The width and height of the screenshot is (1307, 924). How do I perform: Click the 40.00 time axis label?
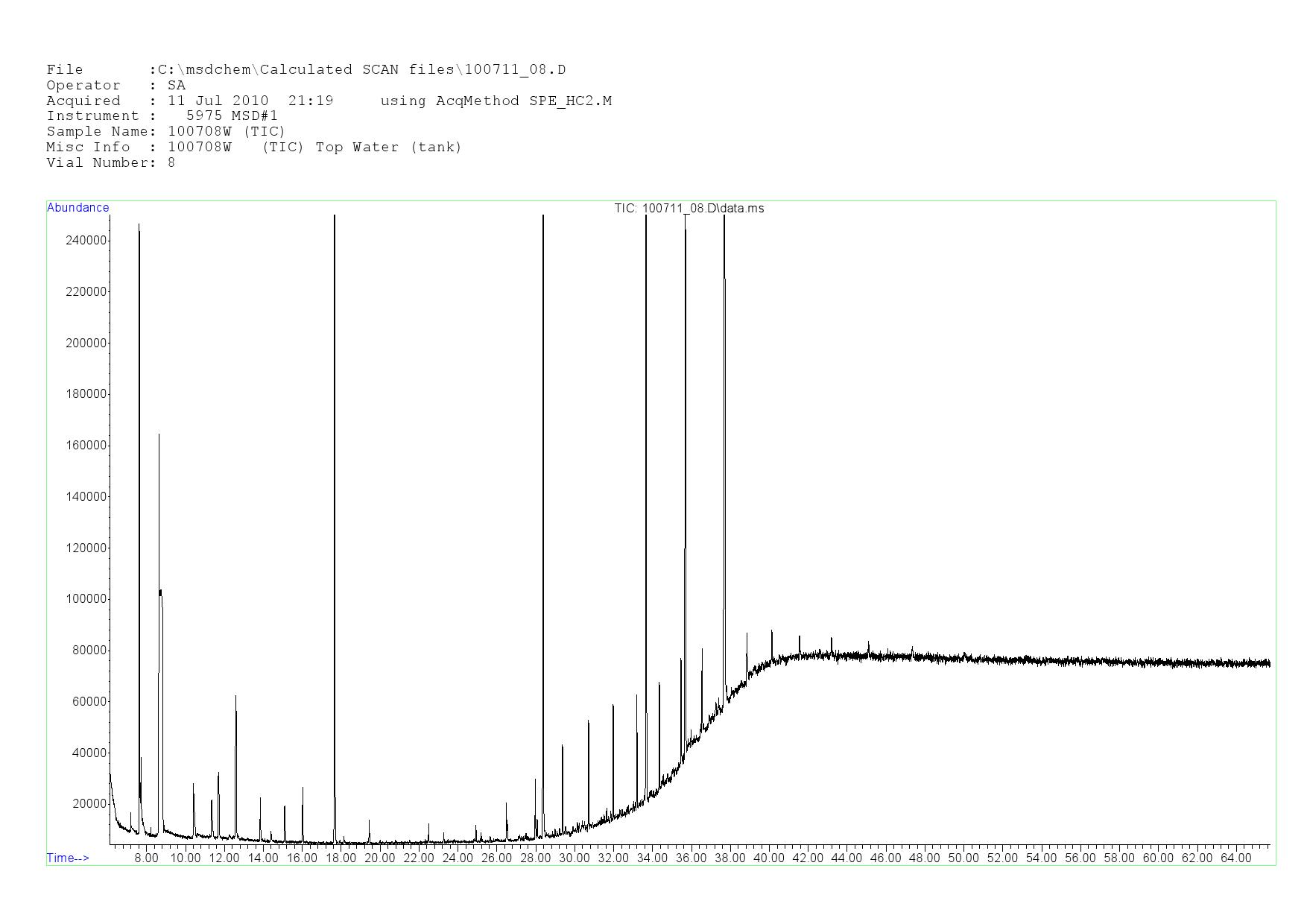(768, 858)
